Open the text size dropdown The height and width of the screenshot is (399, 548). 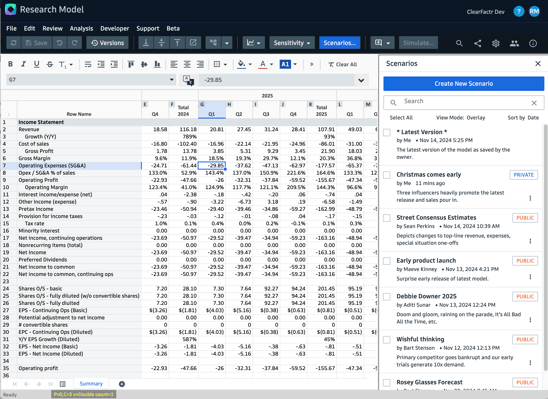(x=65, y=65)
